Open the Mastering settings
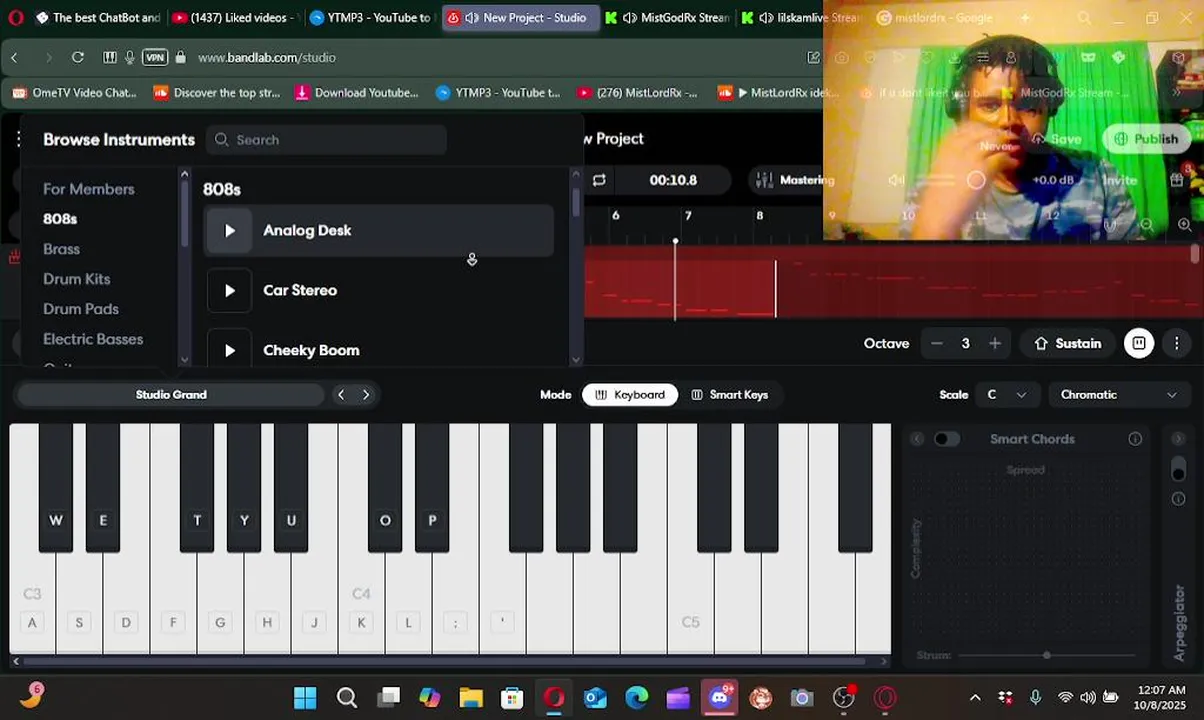 796,180
